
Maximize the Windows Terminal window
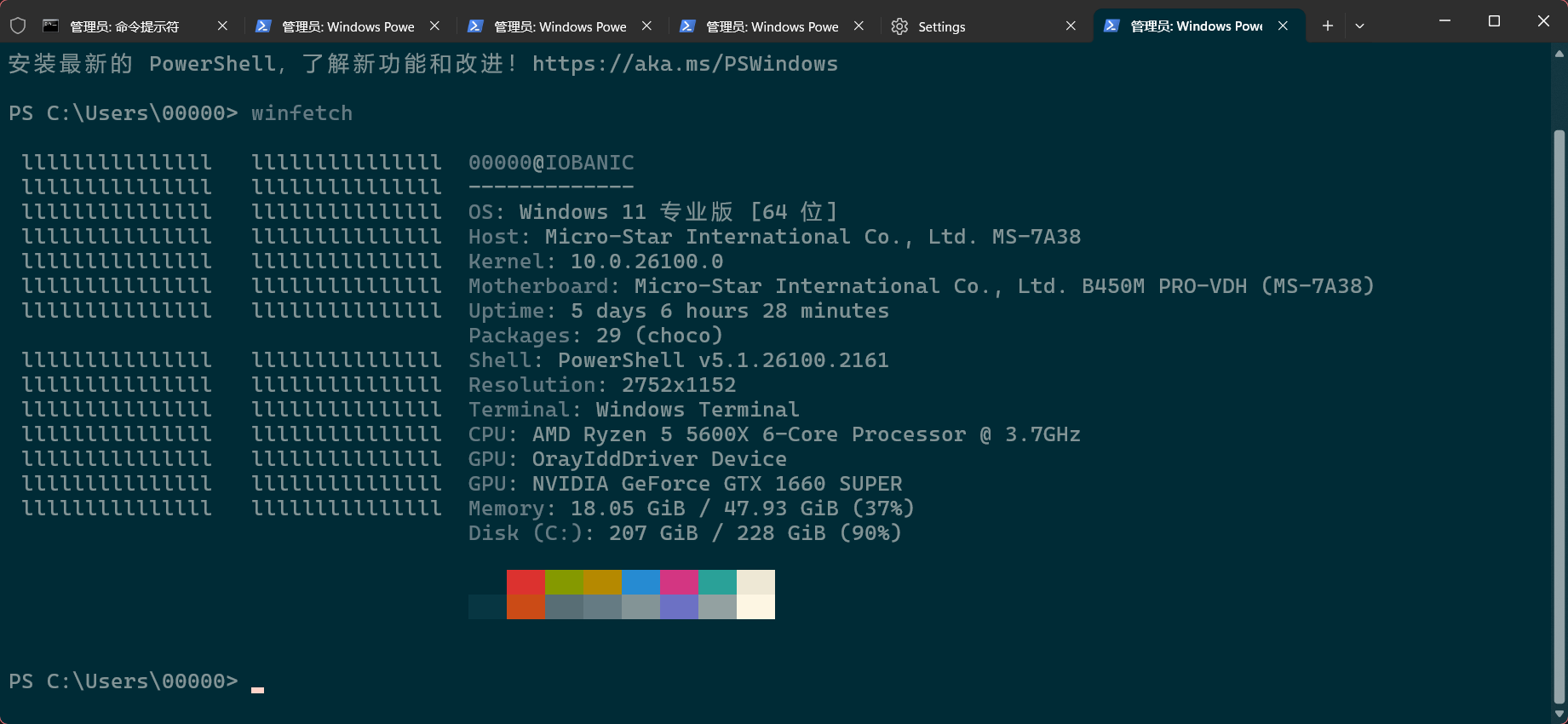pyautogui.click(x=1494, y=20)
